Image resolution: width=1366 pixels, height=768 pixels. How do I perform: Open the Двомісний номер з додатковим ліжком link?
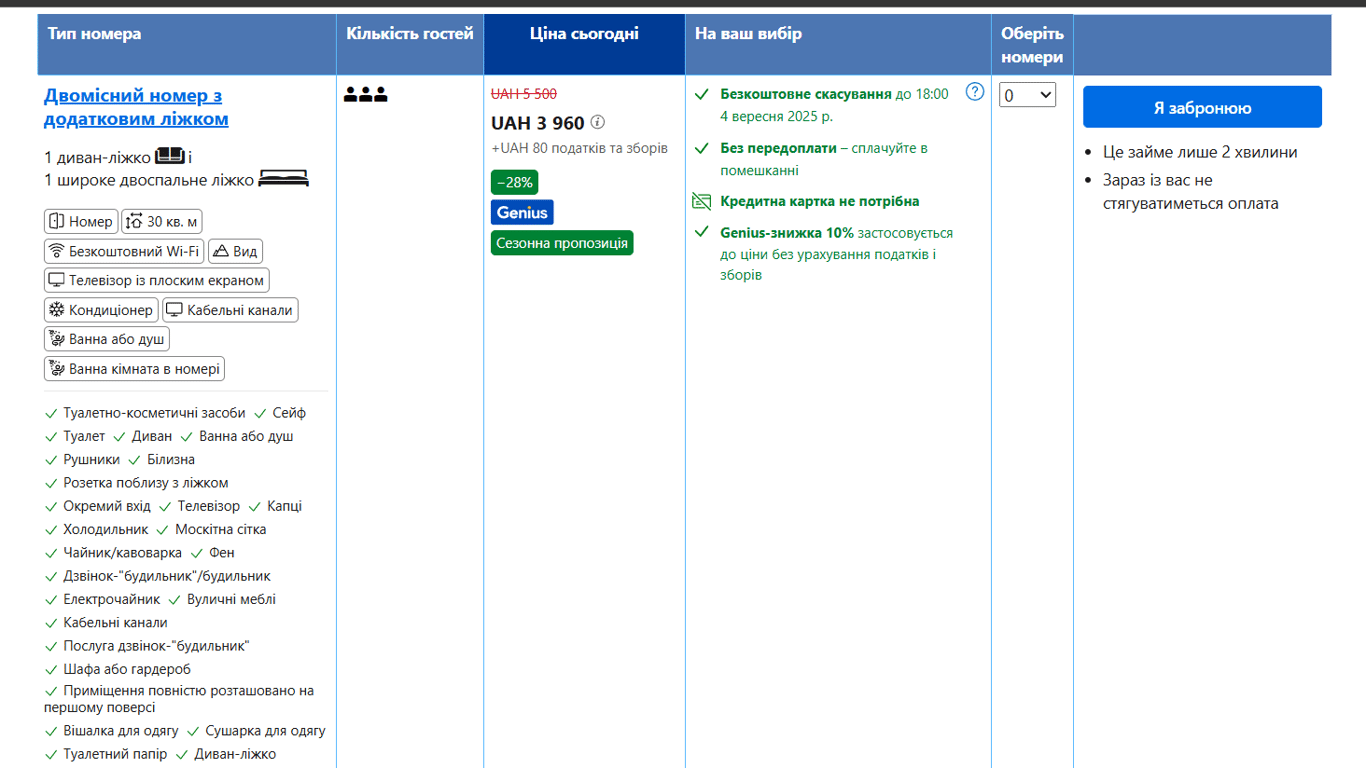coord(135,107)
